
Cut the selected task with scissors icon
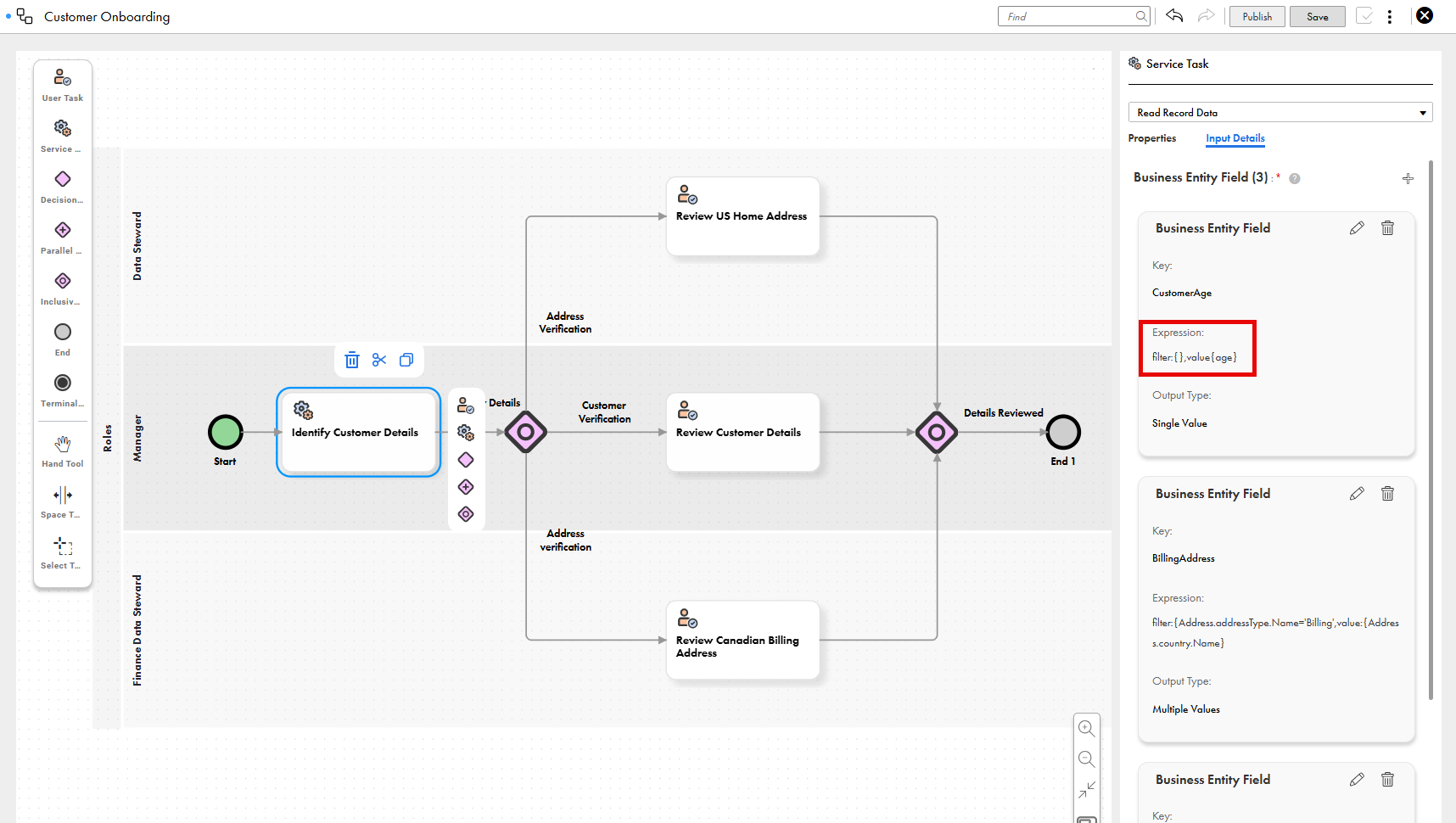(379, 360)
